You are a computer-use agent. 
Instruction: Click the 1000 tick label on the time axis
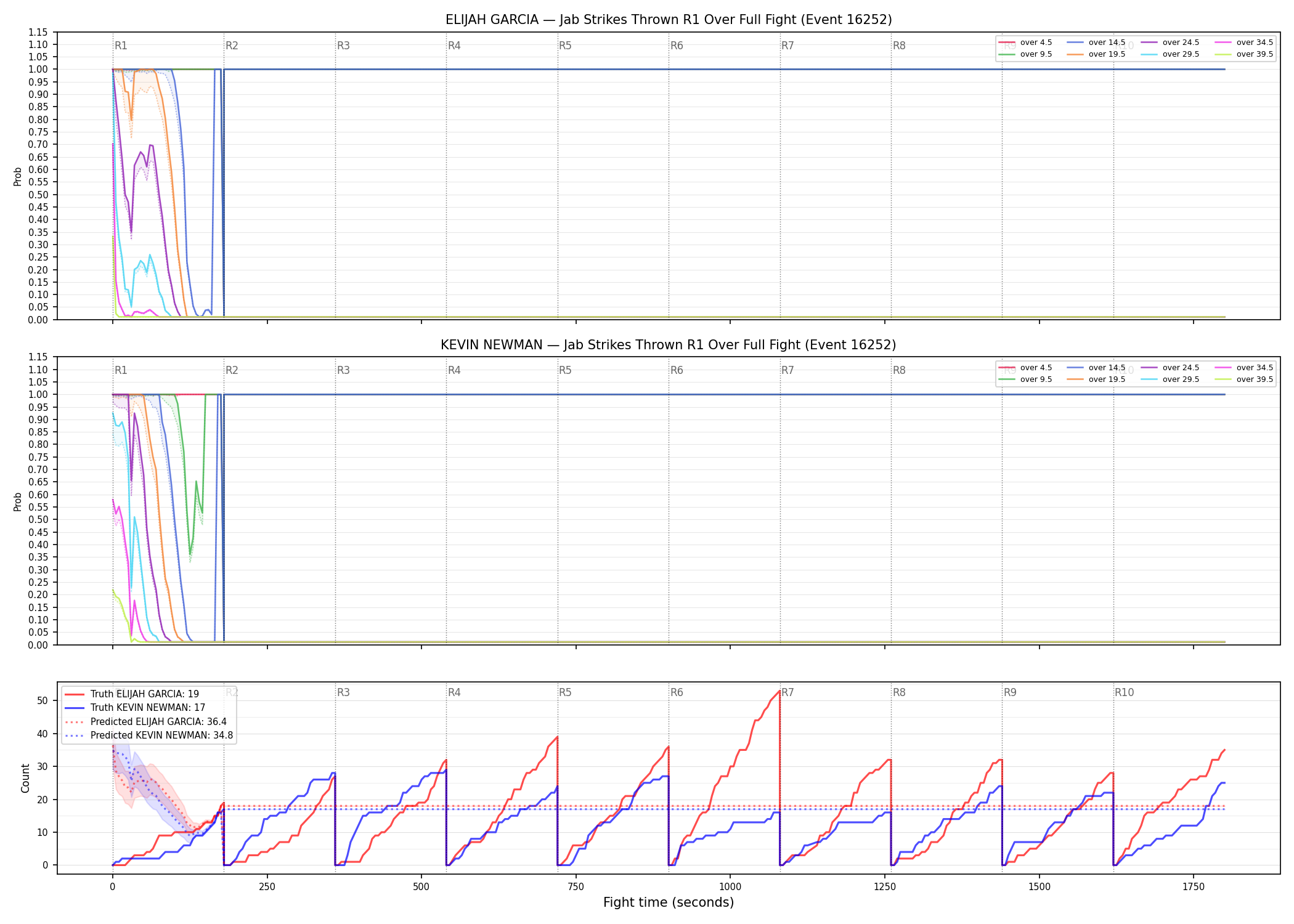coord(730,887)
